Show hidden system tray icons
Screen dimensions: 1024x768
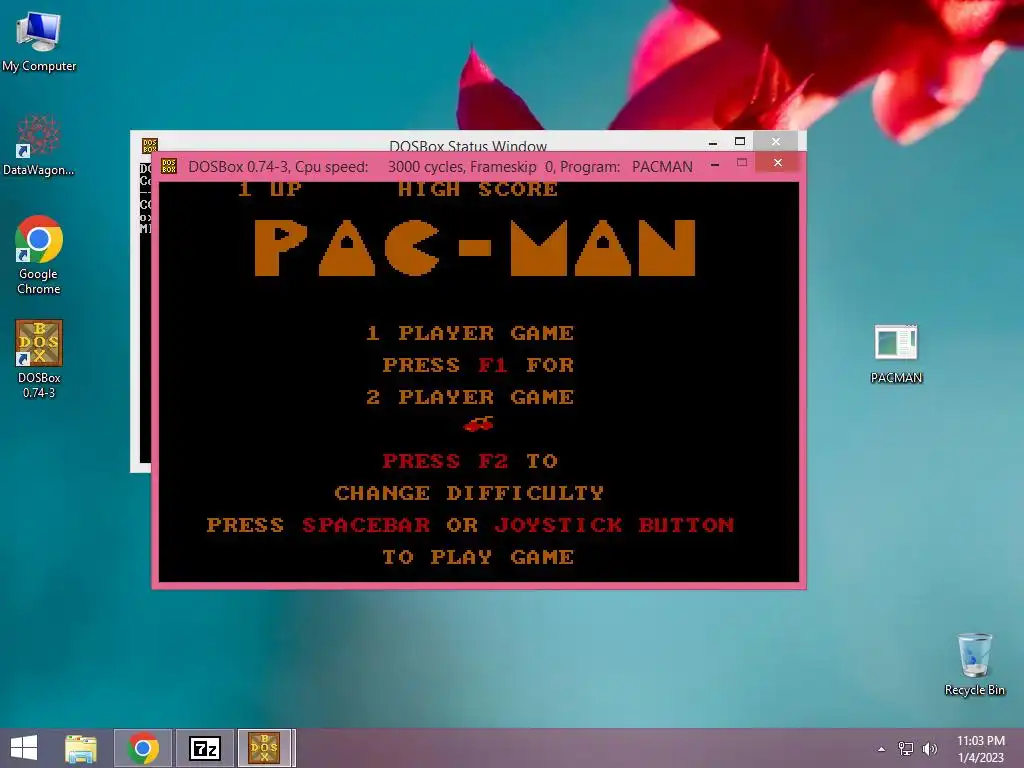[882, 749]
